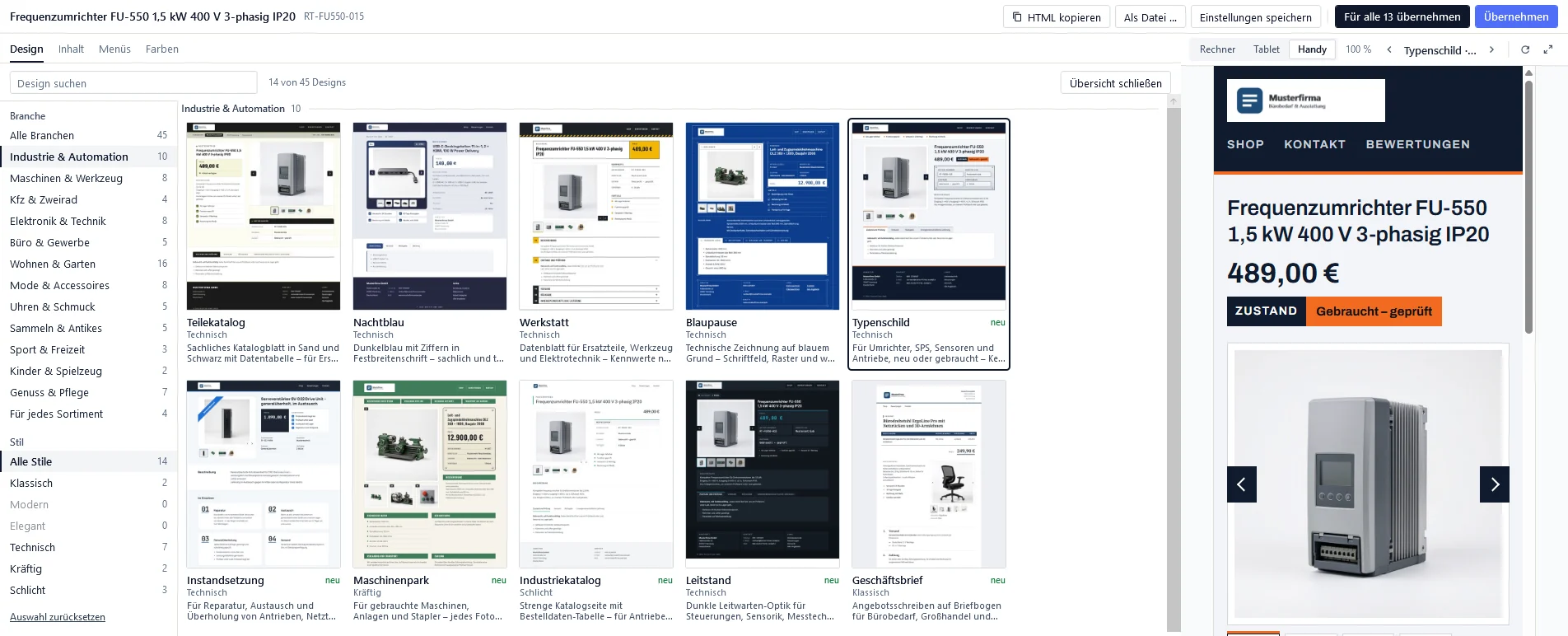
Task: Select Alle Stile style filter
Action: (x=88, y=461)
